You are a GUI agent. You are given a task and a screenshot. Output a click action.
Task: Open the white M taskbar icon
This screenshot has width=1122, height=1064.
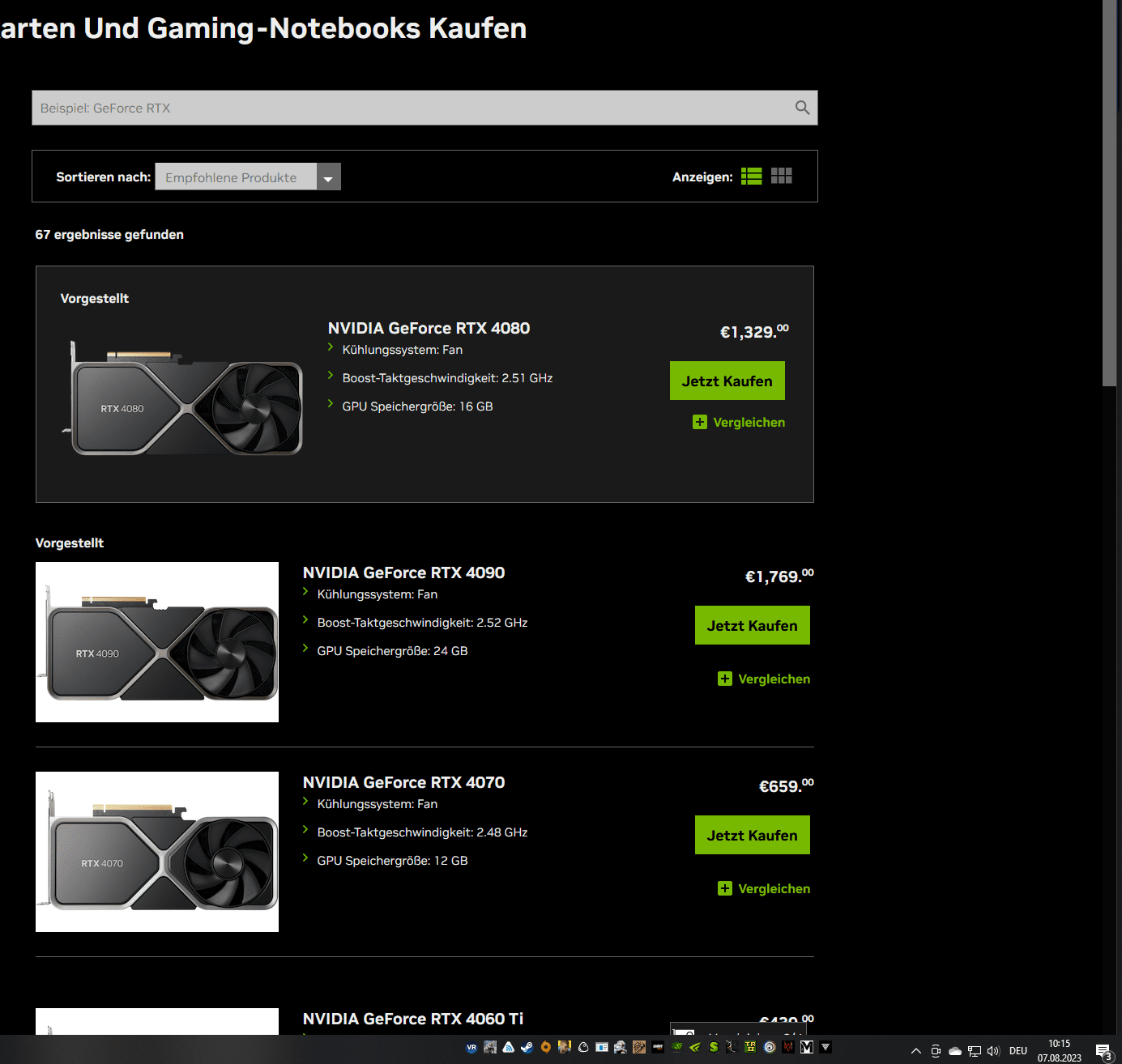[x=807, y=1047]
